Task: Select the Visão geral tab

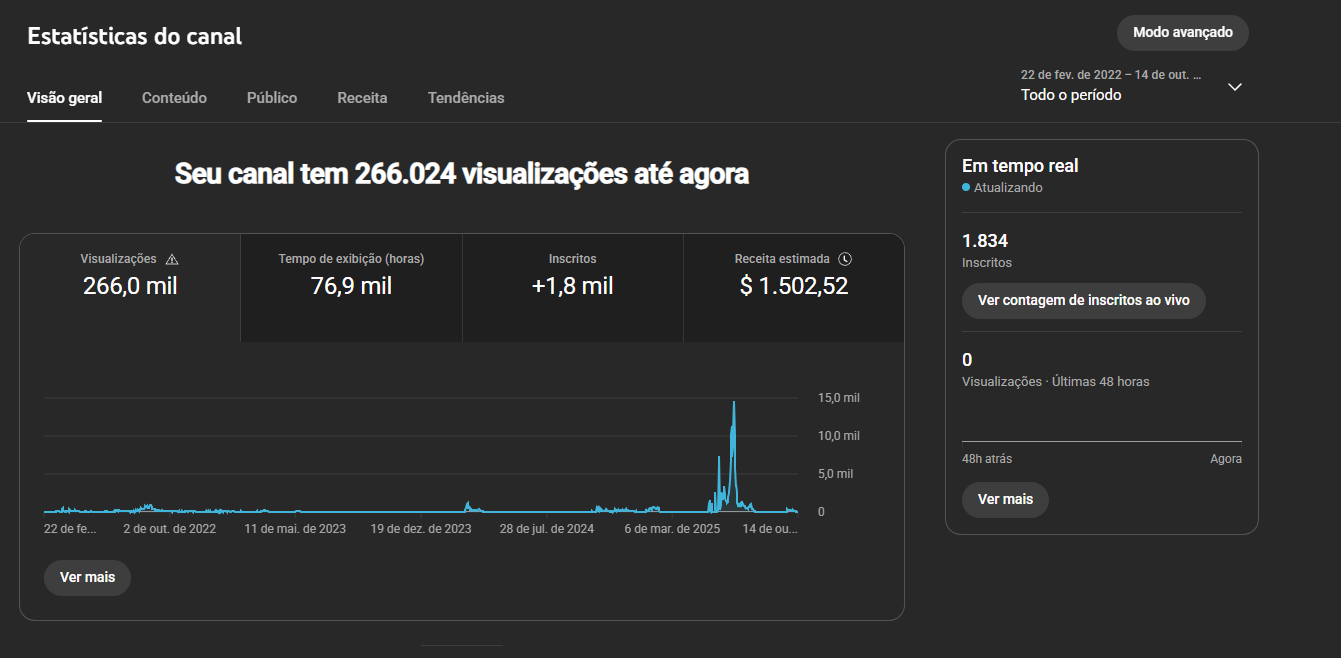Action: tap(64, 98)
